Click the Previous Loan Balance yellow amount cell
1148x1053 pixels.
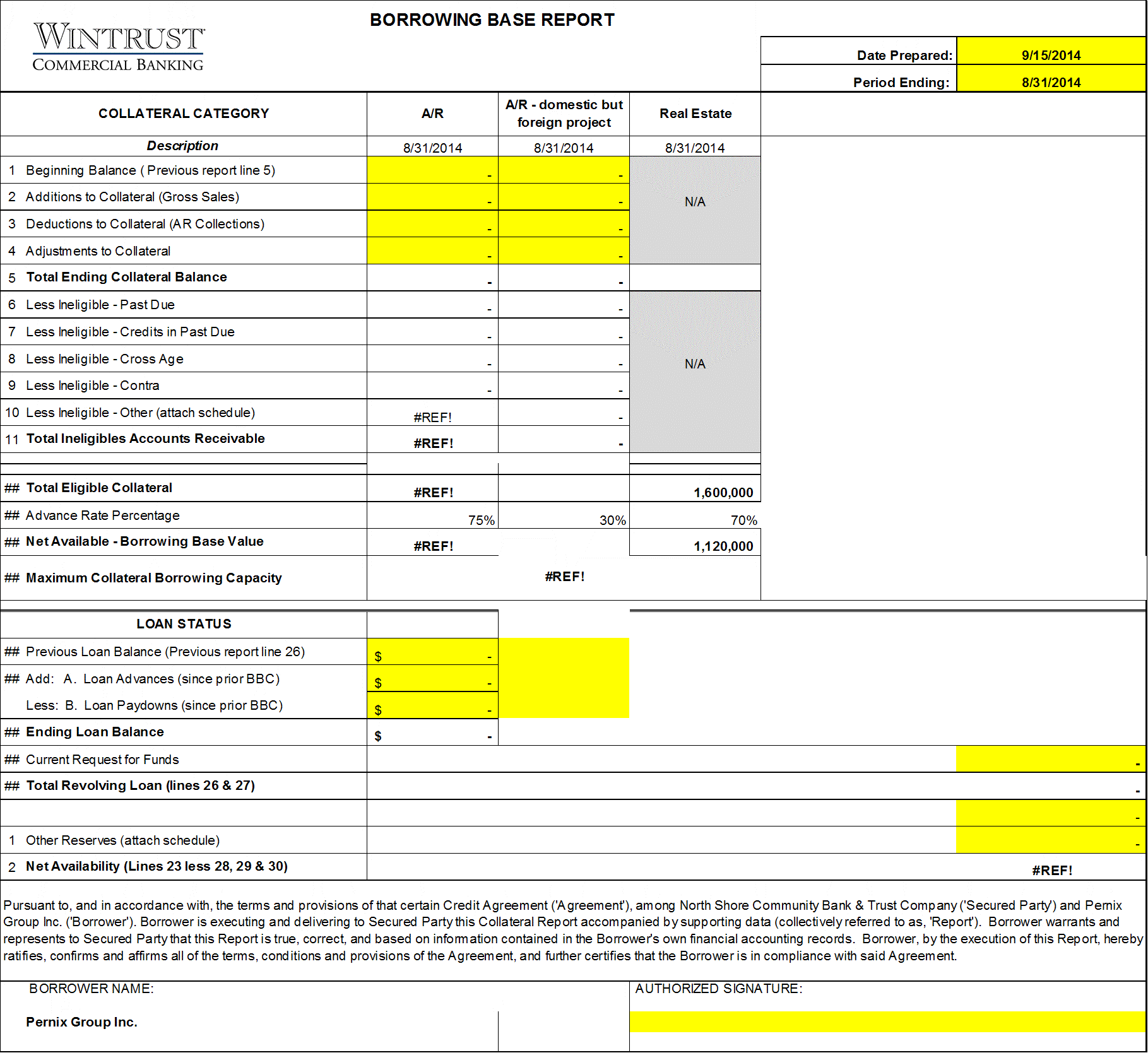432,652
